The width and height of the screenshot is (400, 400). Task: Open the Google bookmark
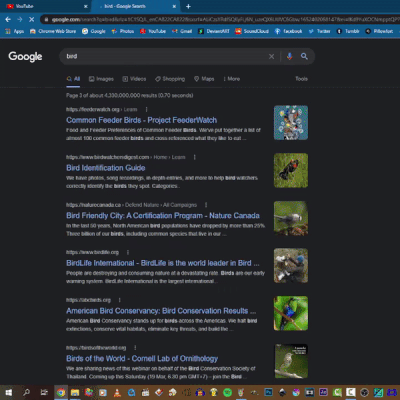[x=94, y=31]
